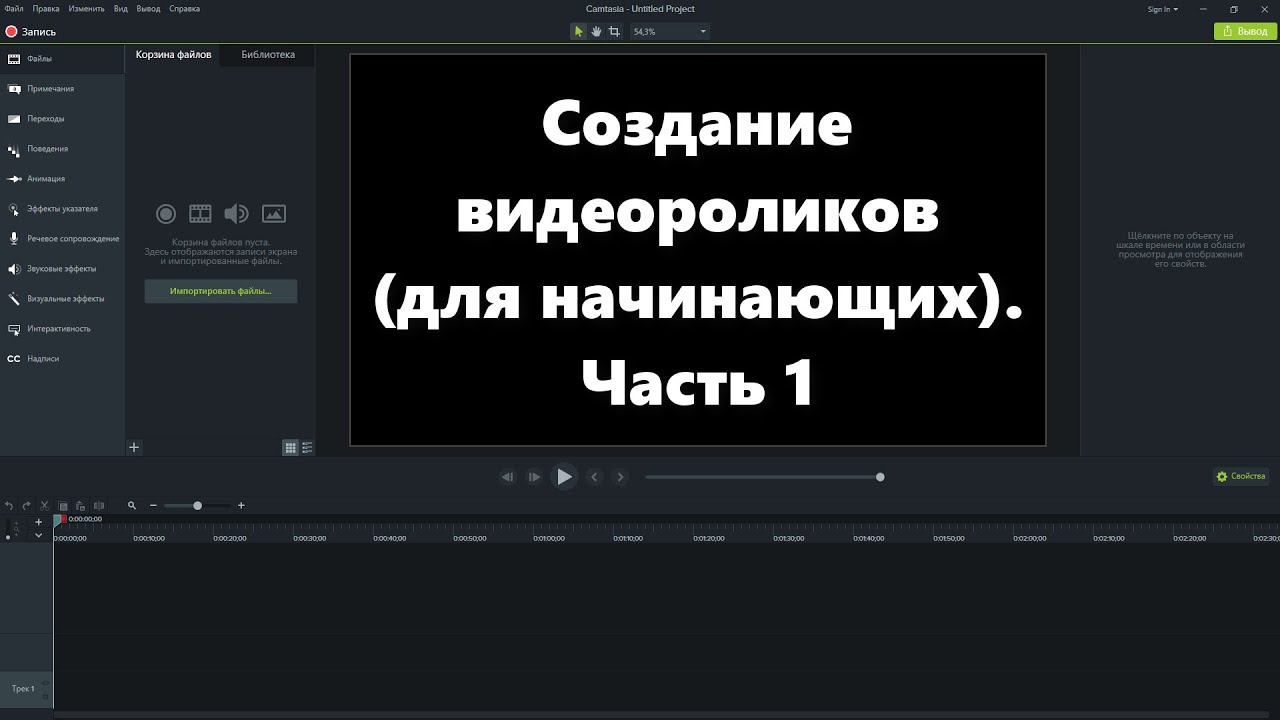Open the Речевое сопровождение voice narration panel
Image resolution: width=1280 pixels, height=720 pixels.
point(62,239)
